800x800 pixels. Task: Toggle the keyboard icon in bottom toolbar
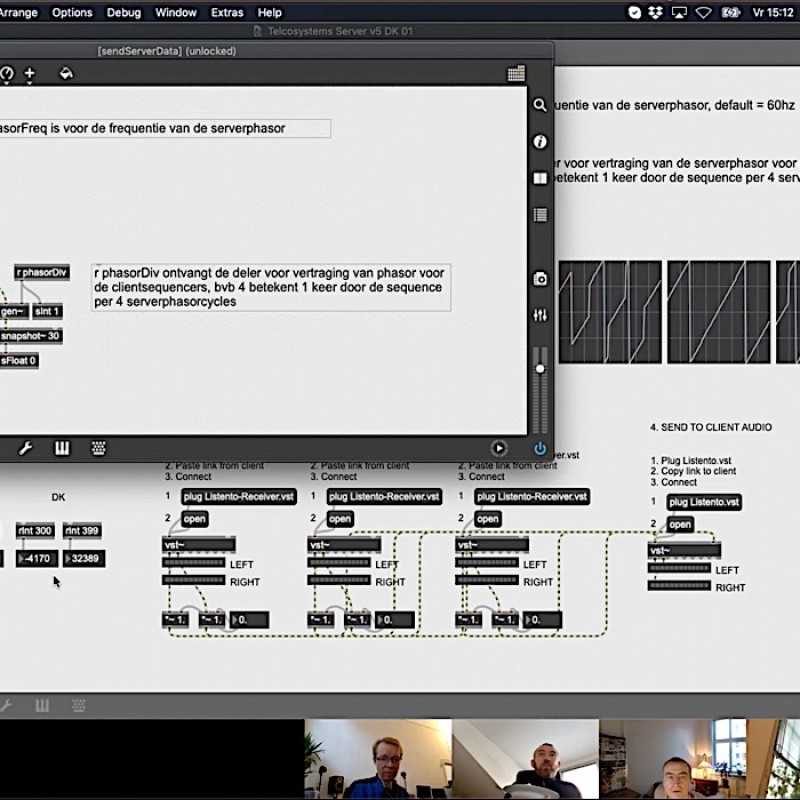coord(98,449)
